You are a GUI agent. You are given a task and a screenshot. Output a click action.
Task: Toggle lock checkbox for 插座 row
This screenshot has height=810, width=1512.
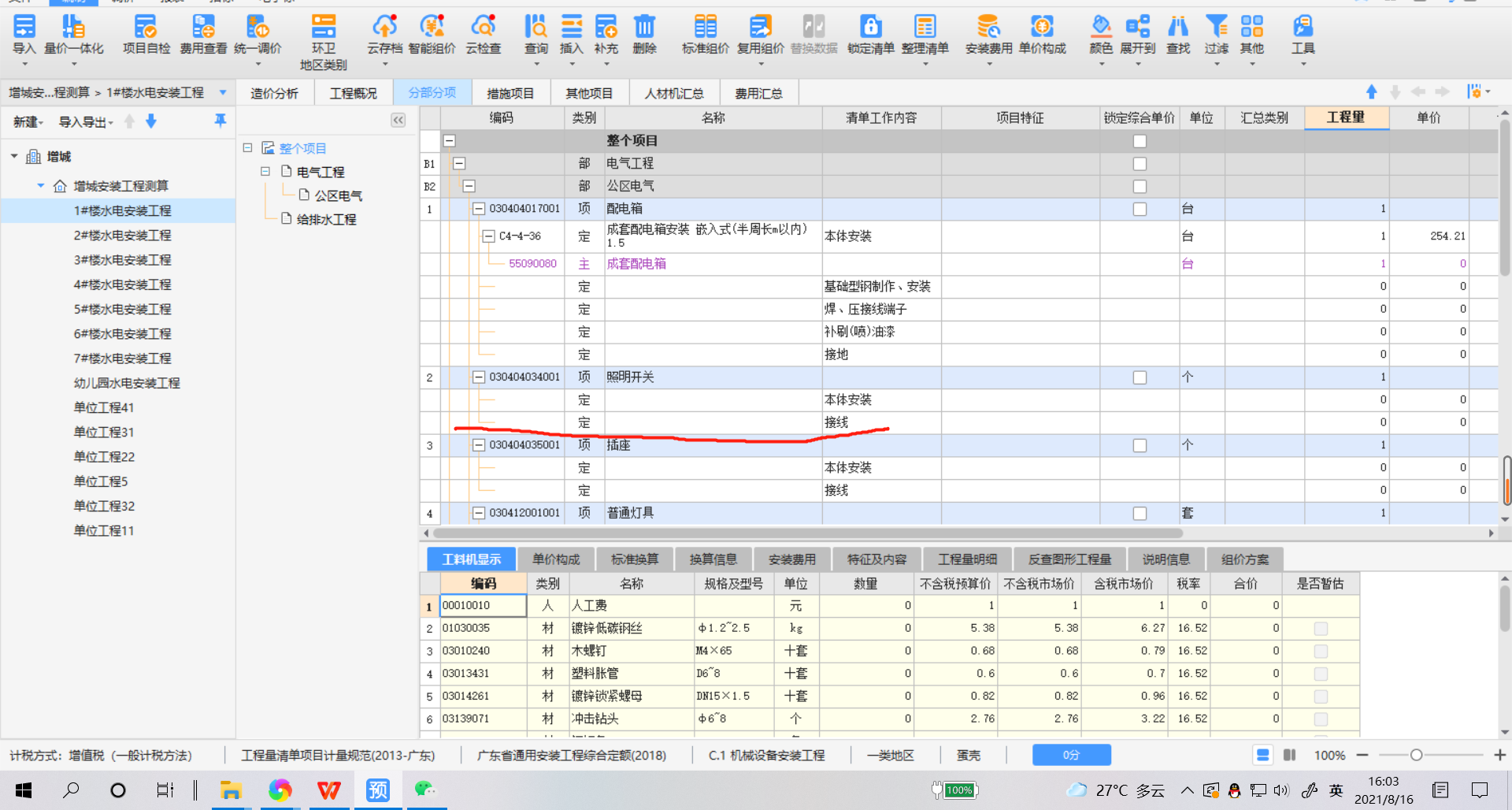click(x=1140, y=446)
